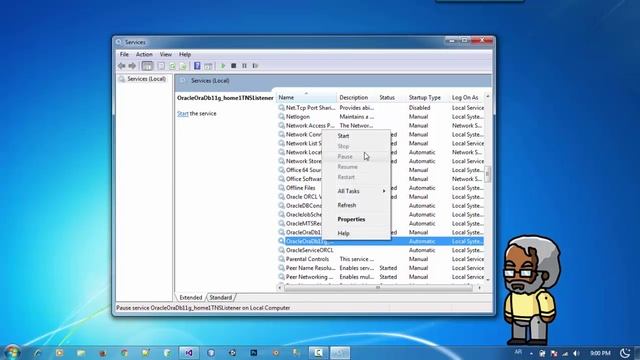Click gear icon of Parental Controls row
Viewport: 640px width, 360px height.
coord(282,259)
